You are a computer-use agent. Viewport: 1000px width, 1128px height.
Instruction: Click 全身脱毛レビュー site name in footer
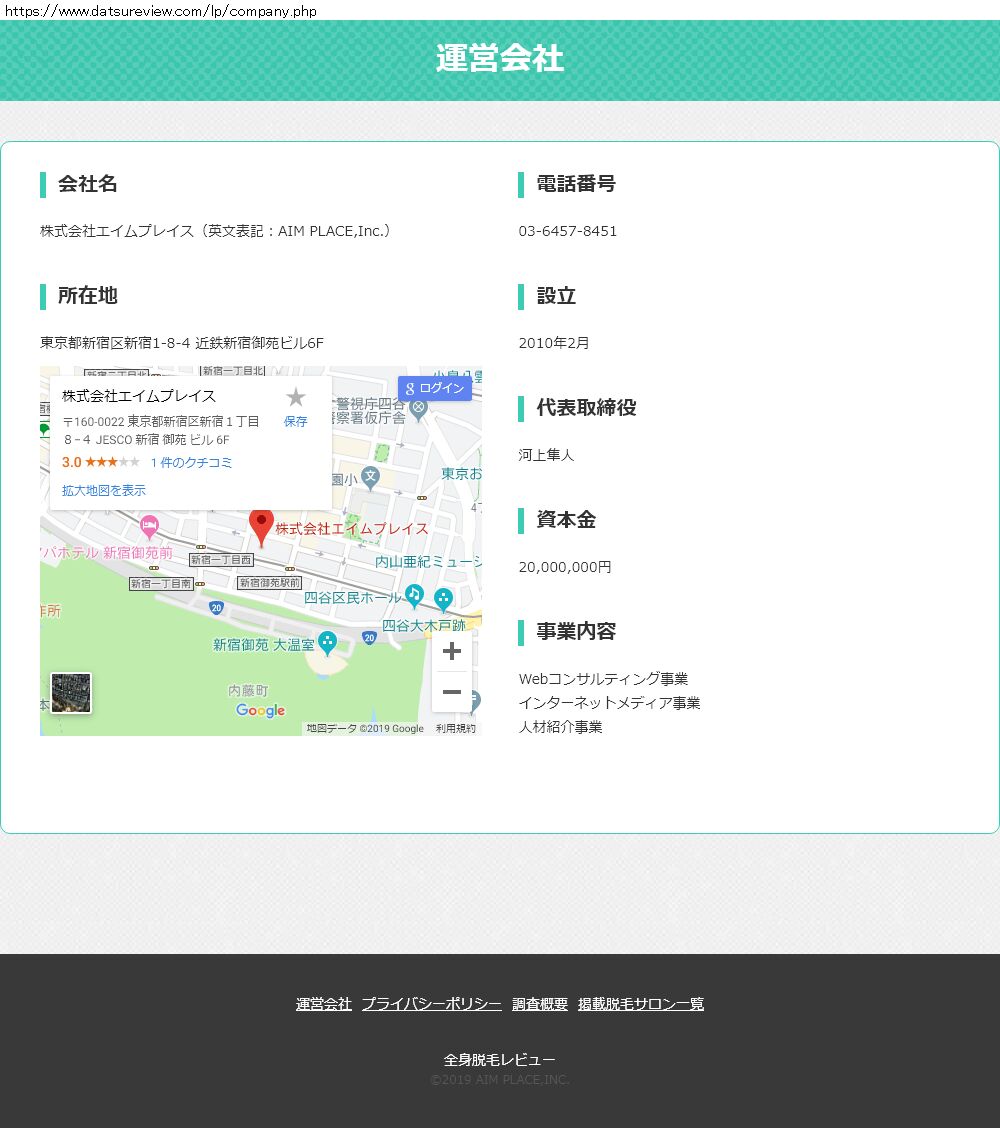coord(500,1060)
